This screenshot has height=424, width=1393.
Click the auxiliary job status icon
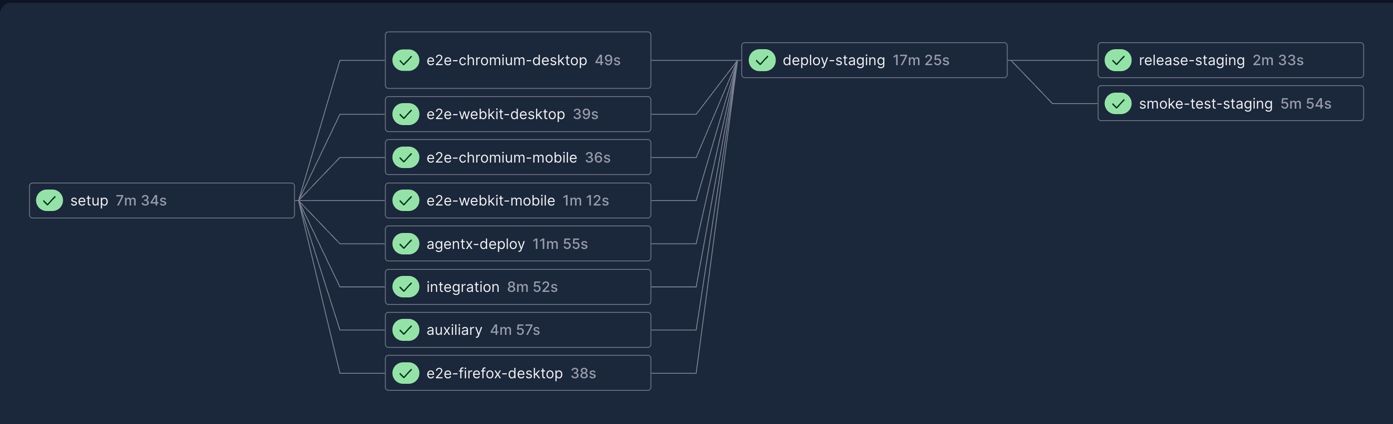(x=405, y=330)
